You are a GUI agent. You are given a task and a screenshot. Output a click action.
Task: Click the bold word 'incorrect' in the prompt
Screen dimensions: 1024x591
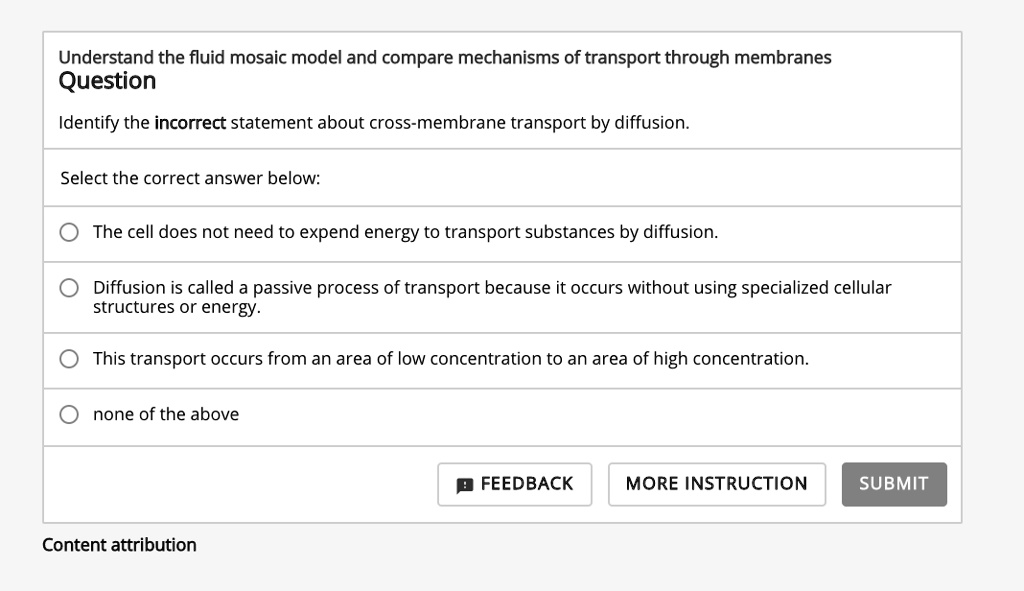[x=190, y=123]
